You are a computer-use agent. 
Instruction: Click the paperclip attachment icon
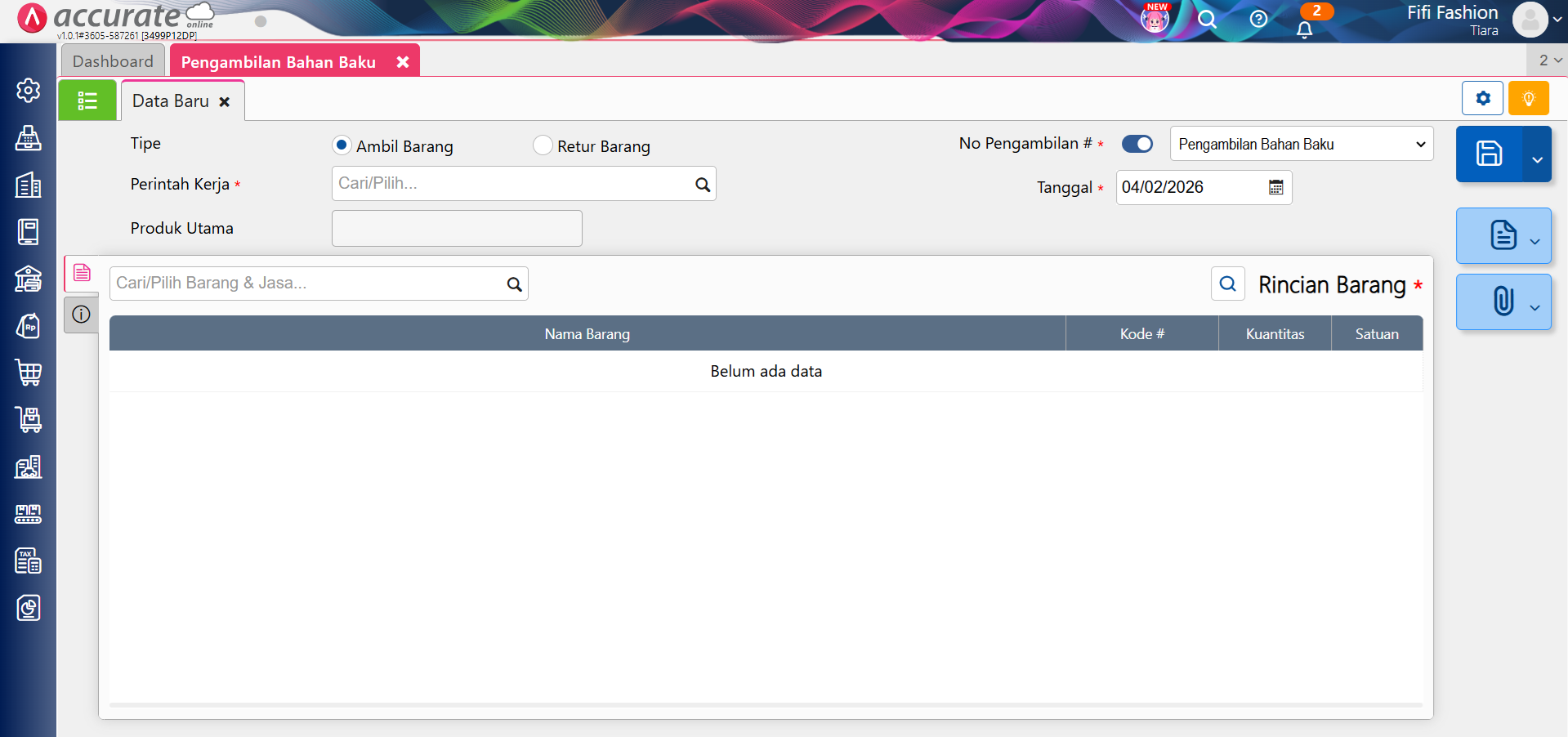pos(1502,301)
